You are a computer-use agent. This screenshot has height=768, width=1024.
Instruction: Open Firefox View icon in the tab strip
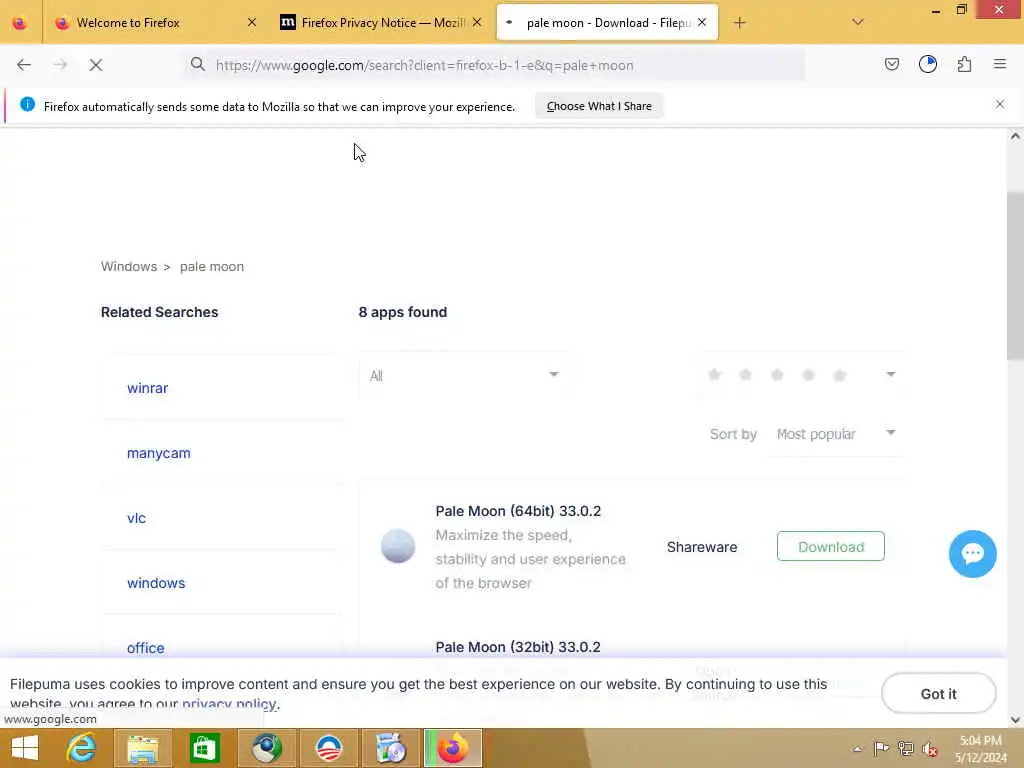[x=20, y=23]
